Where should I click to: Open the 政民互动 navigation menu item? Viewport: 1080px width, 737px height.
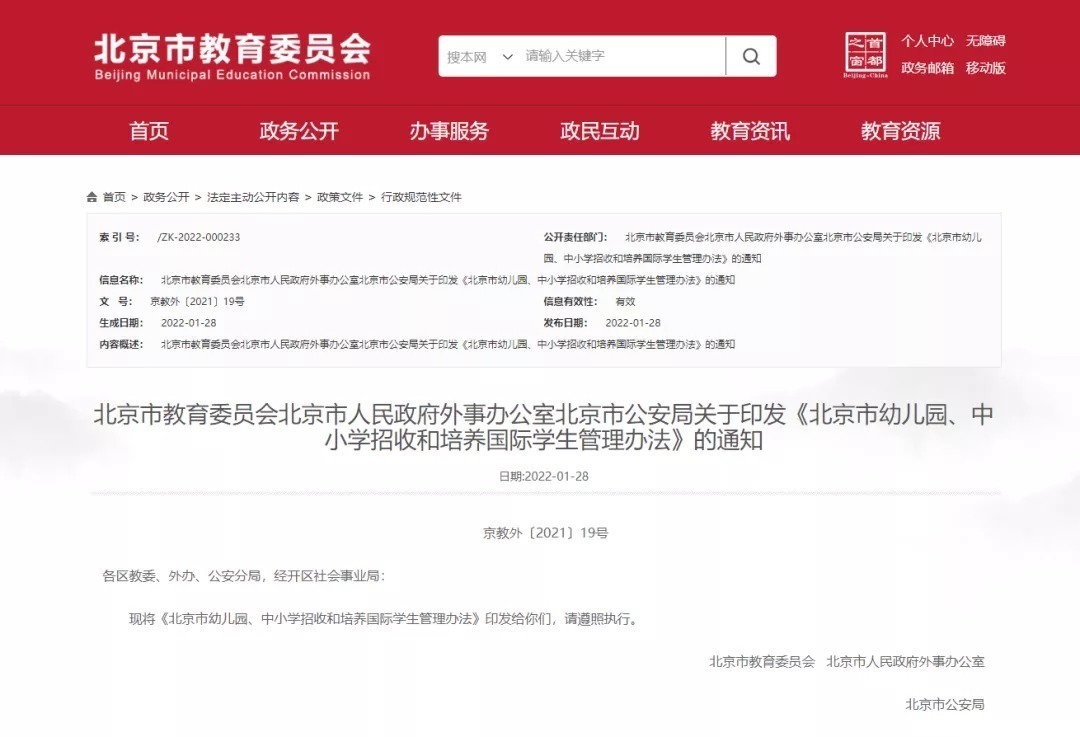600,131
